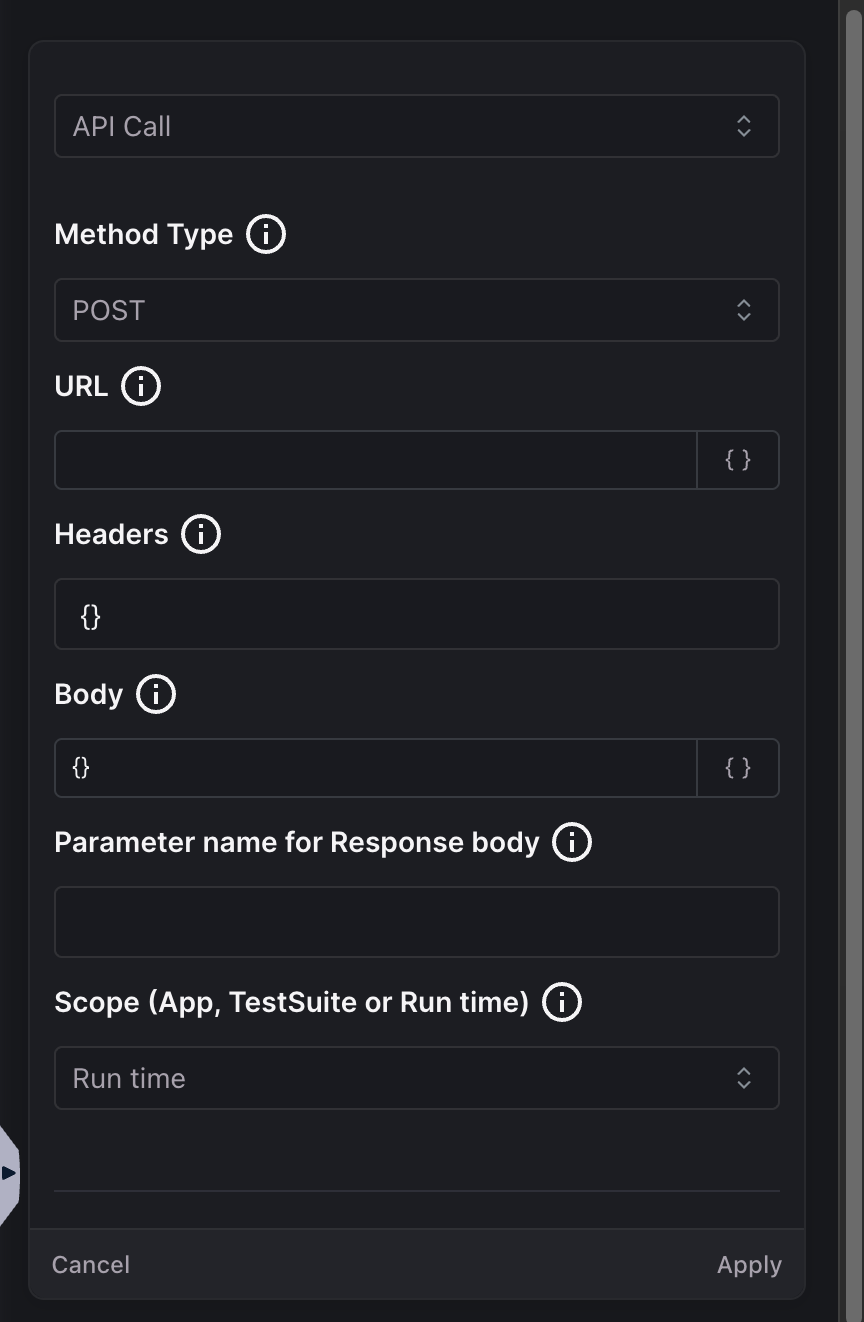The image size is (864, 1322).
Task: Click the Body info icon
Action: click(x=156, y=694)
